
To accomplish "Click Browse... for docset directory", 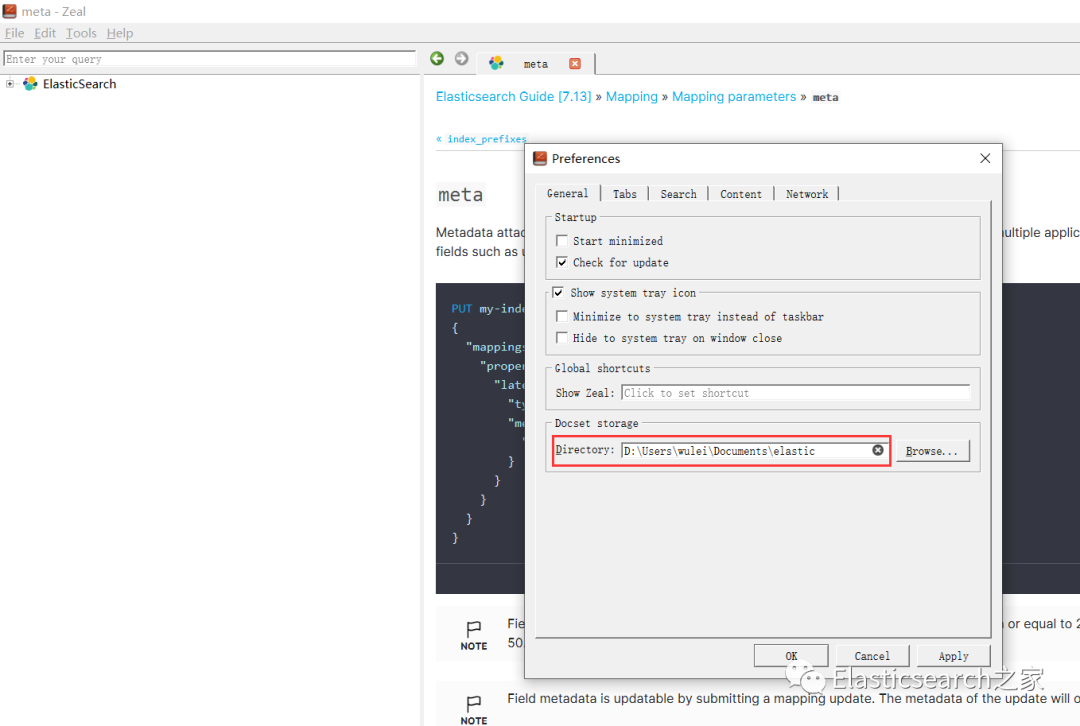I will pyautogui.click(x=932, y=450).
